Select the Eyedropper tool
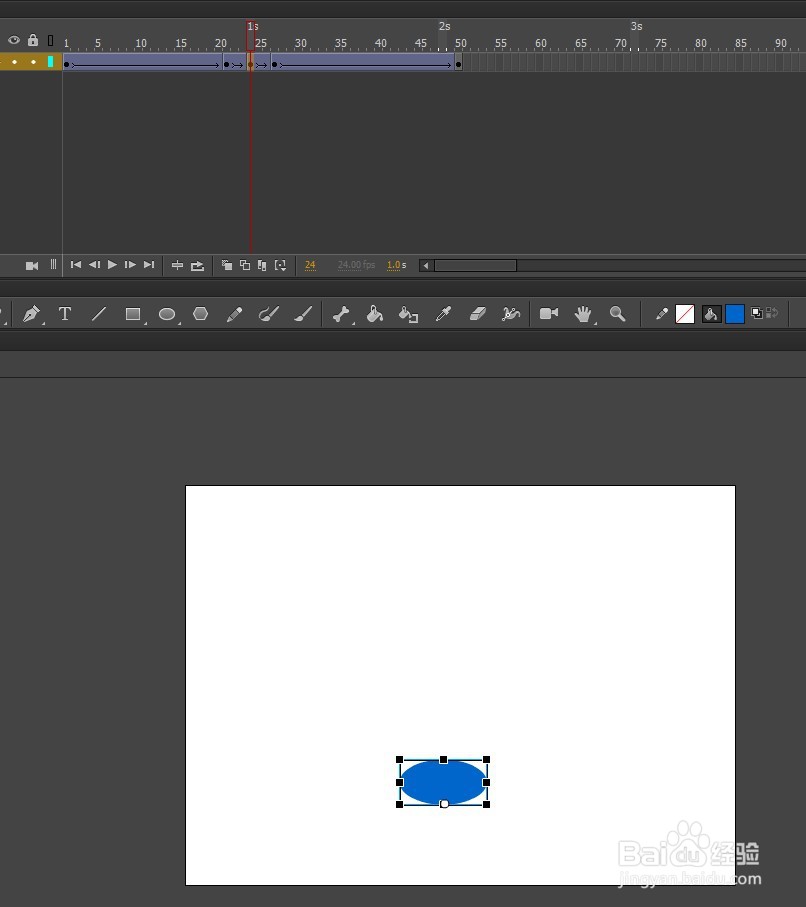 coord(443,314)
